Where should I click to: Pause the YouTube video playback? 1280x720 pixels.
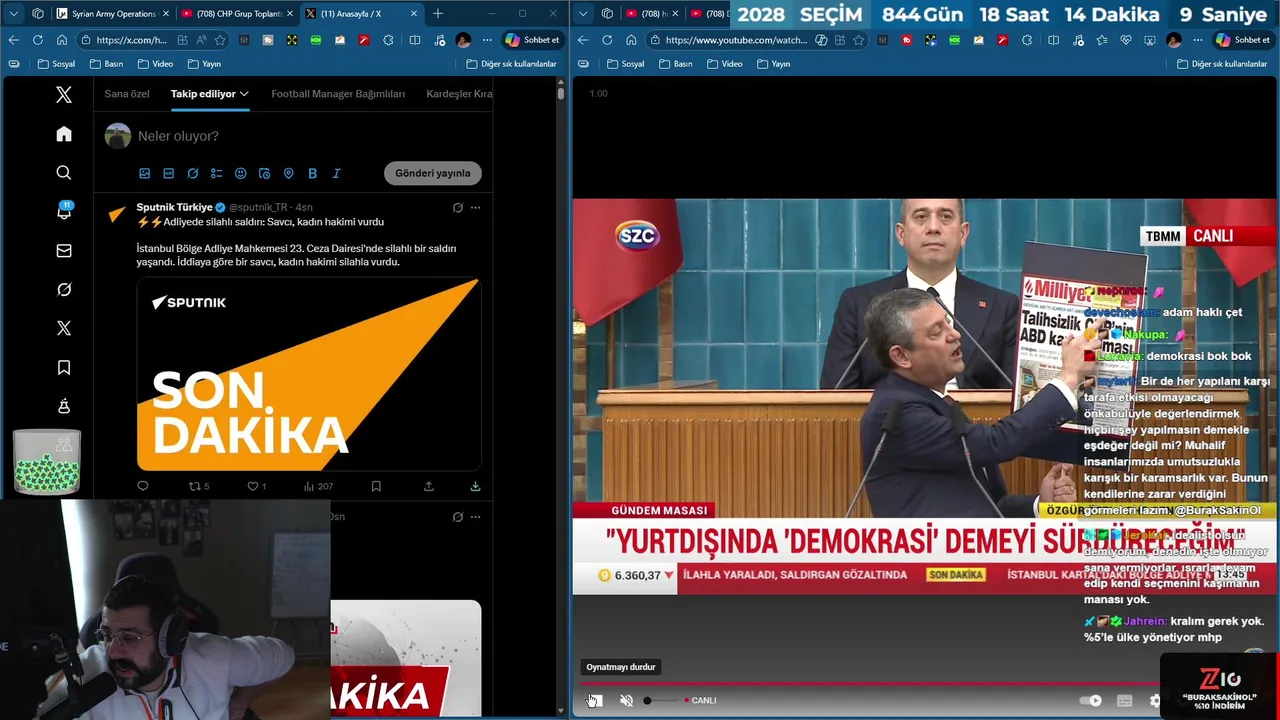pos(594,700)
